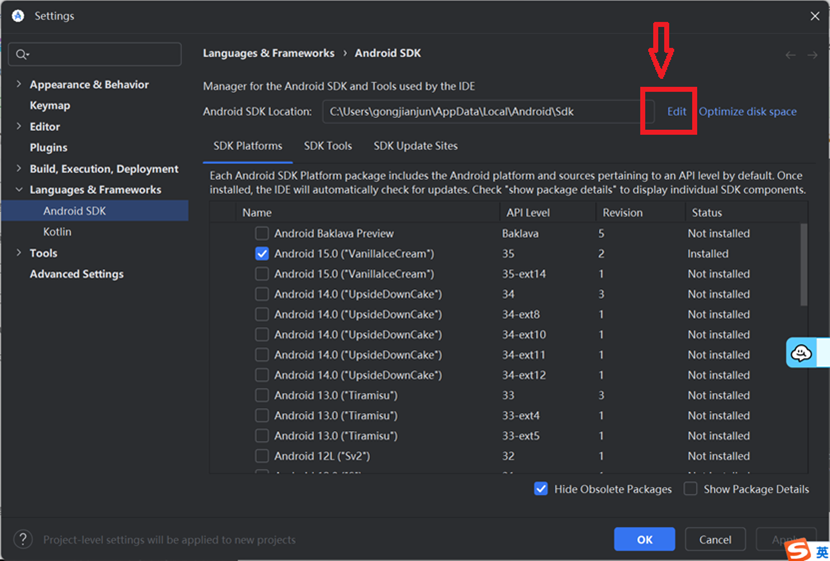
Task: Click the Android SDK Location path field
Action: [488, 112]
